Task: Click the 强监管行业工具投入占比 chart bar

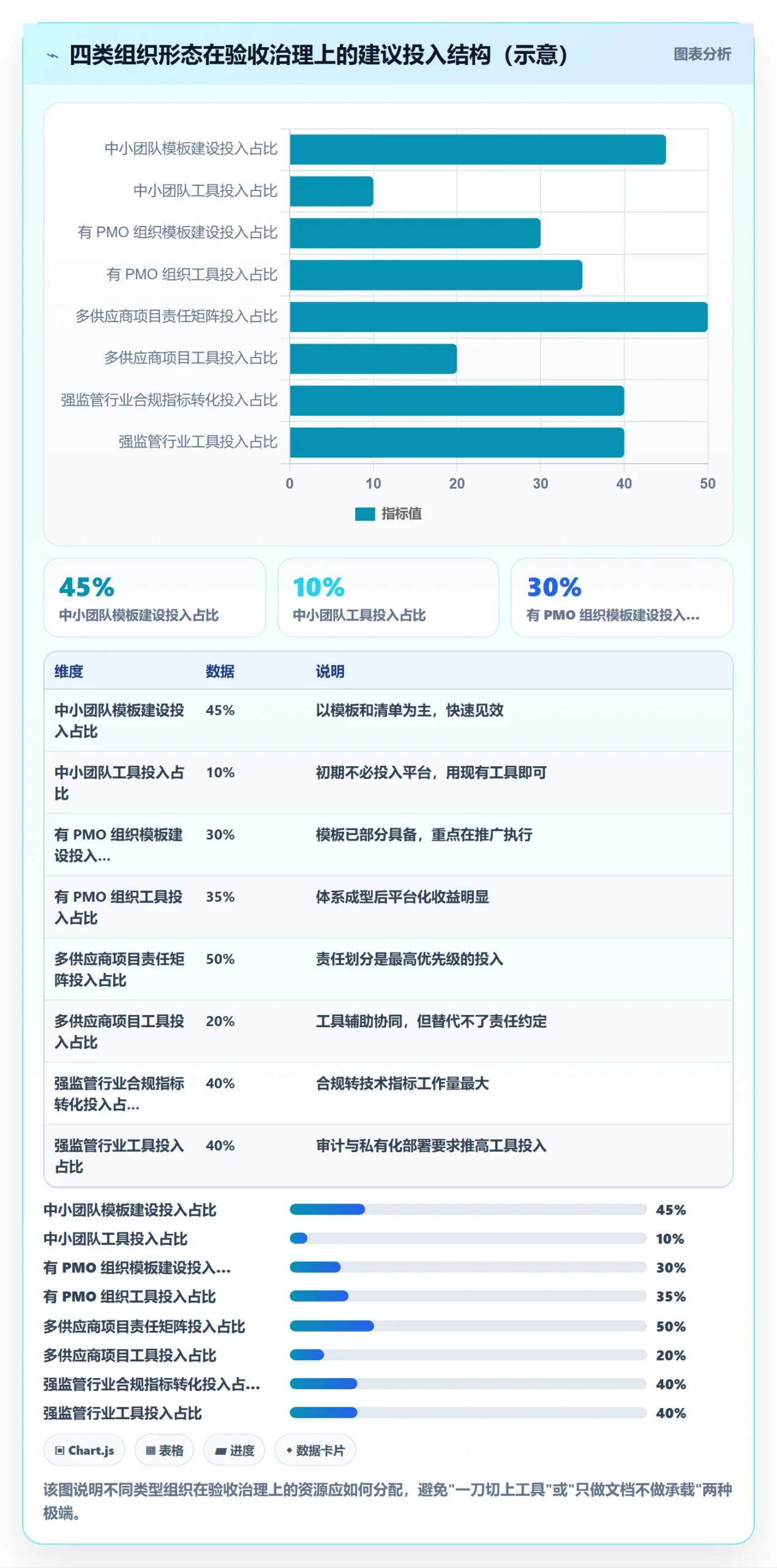Action: click(x=457, y=442)
